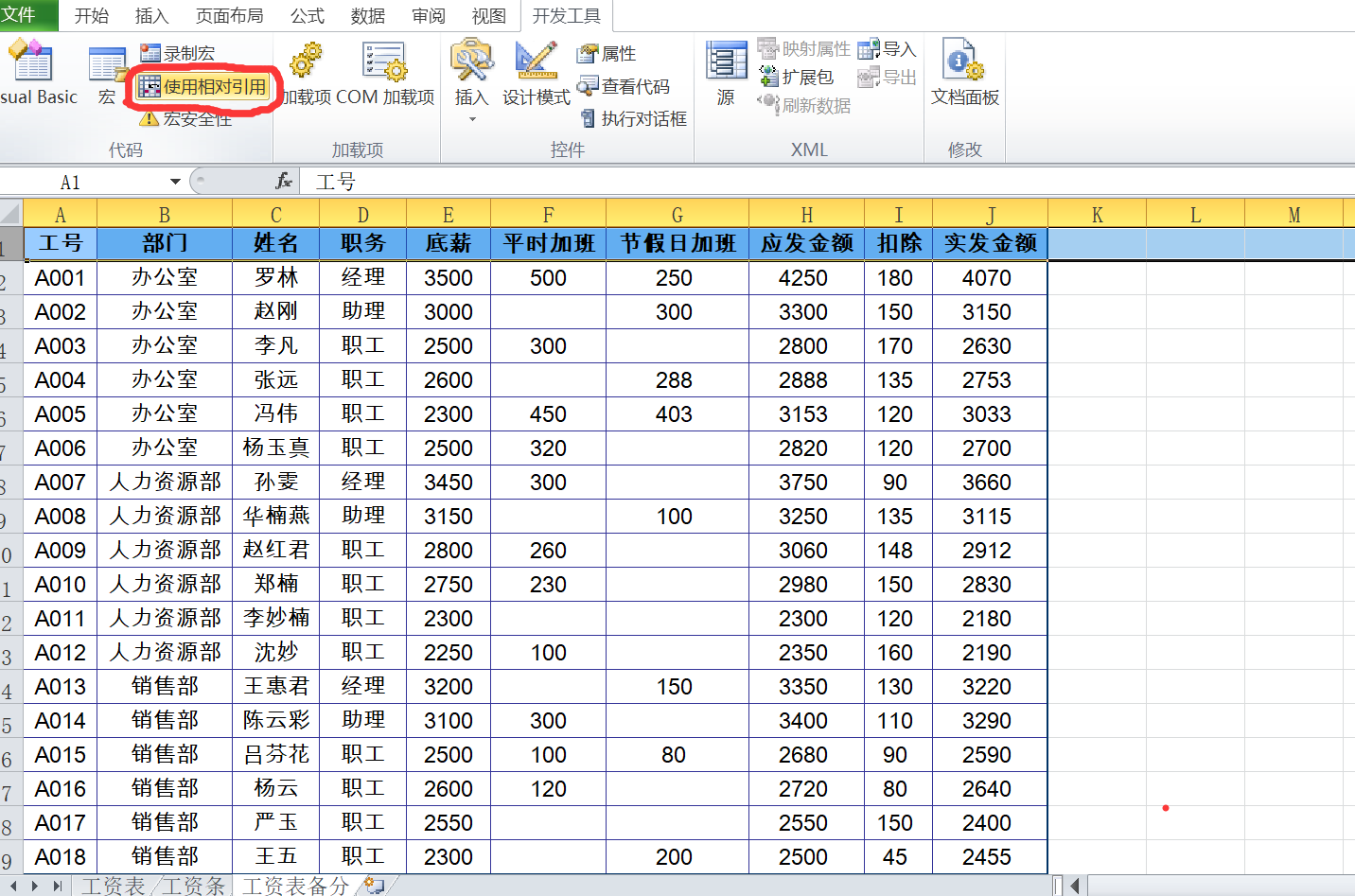Click the select-all corner button
The image size is (1355, 896).
tap(10, 212)
